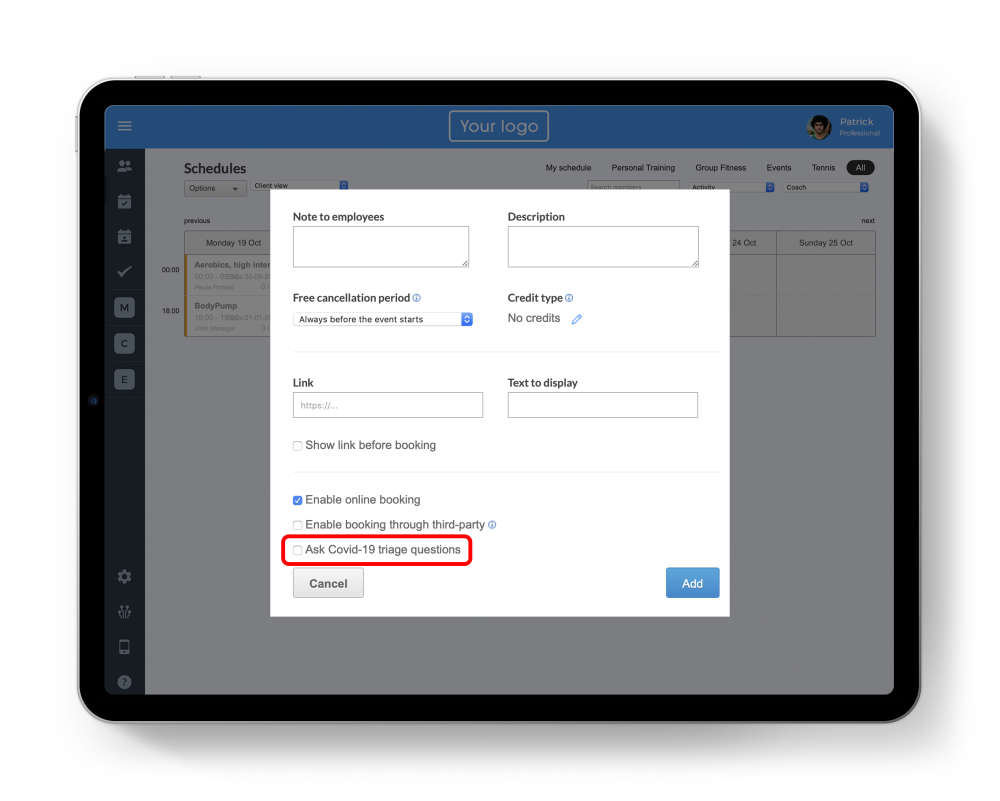Click the No credits text

click(534, 318)
